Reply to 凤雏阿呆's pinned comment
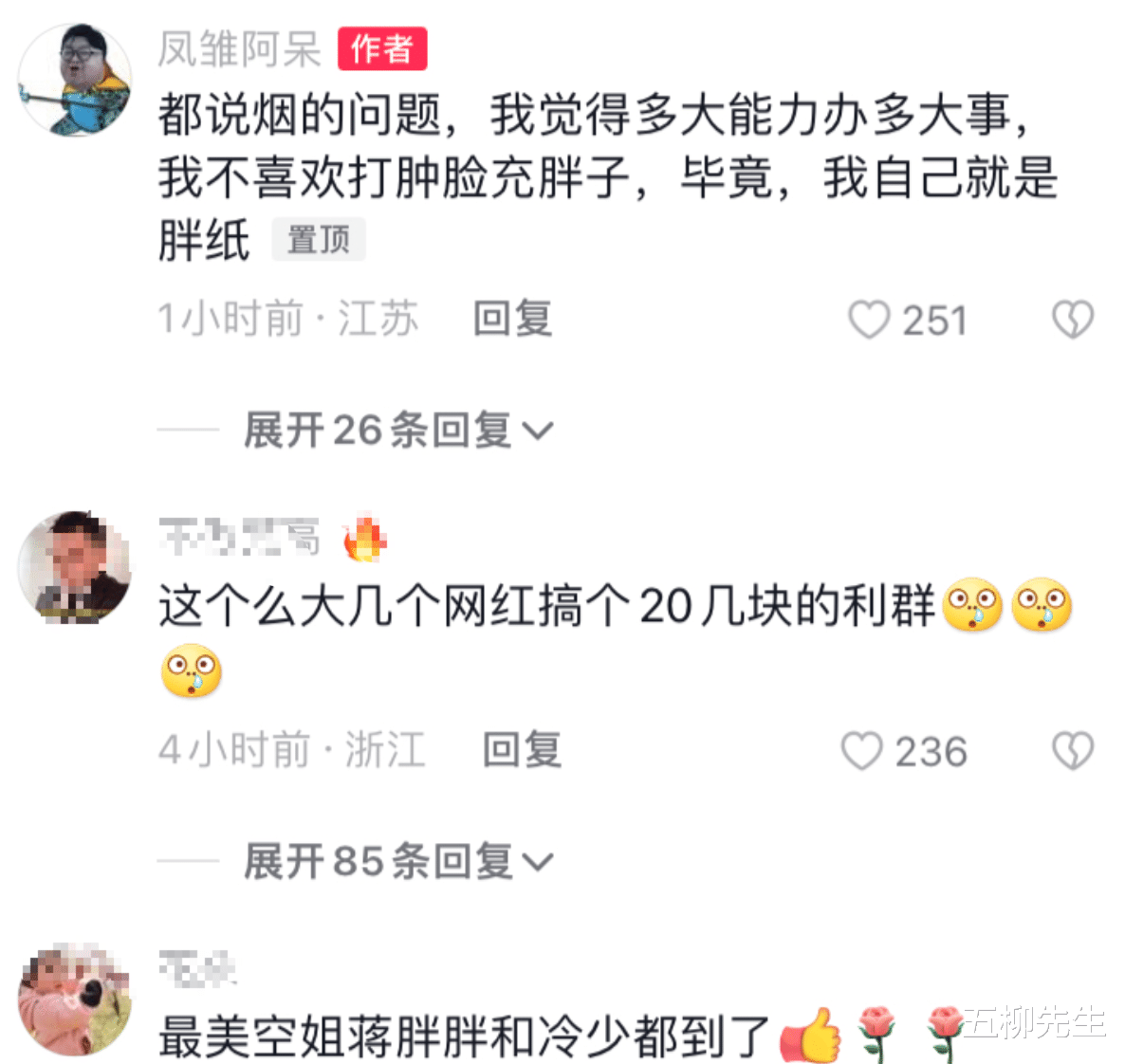This screenshot has width=1125, height=1064. coord(512,320)
